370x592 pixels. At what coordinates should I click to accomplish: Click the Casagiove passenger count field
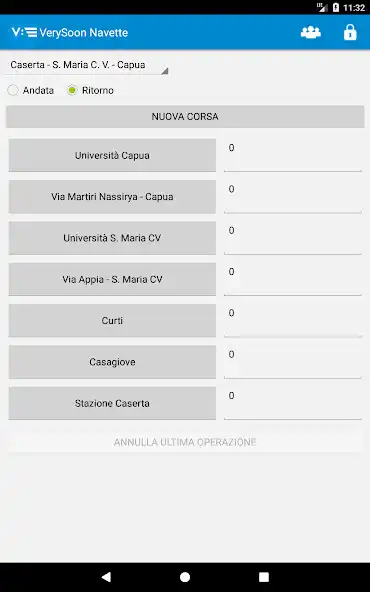(293, 362)
